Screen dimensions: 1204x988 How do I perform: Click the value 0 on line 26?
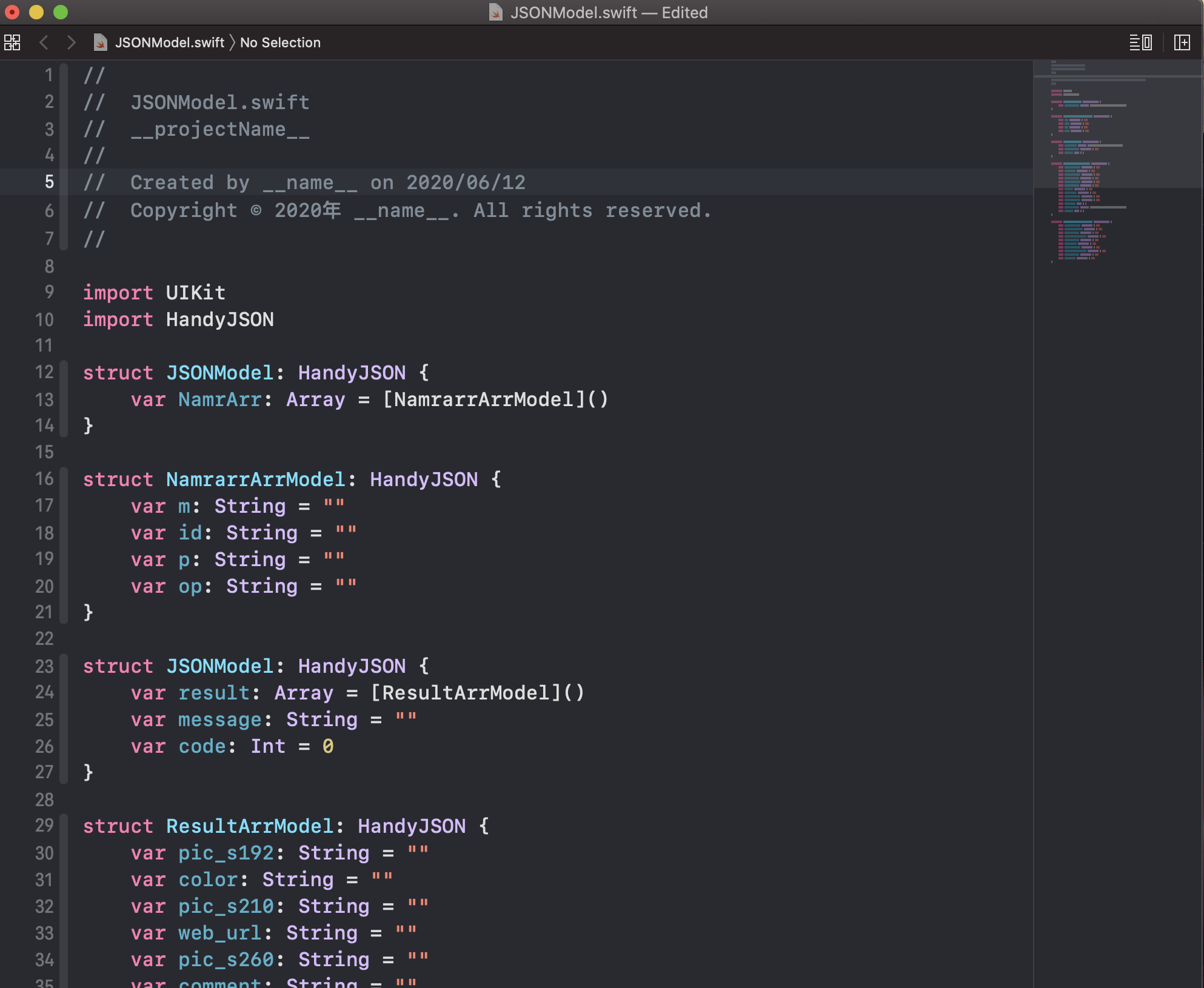(328, 746)
